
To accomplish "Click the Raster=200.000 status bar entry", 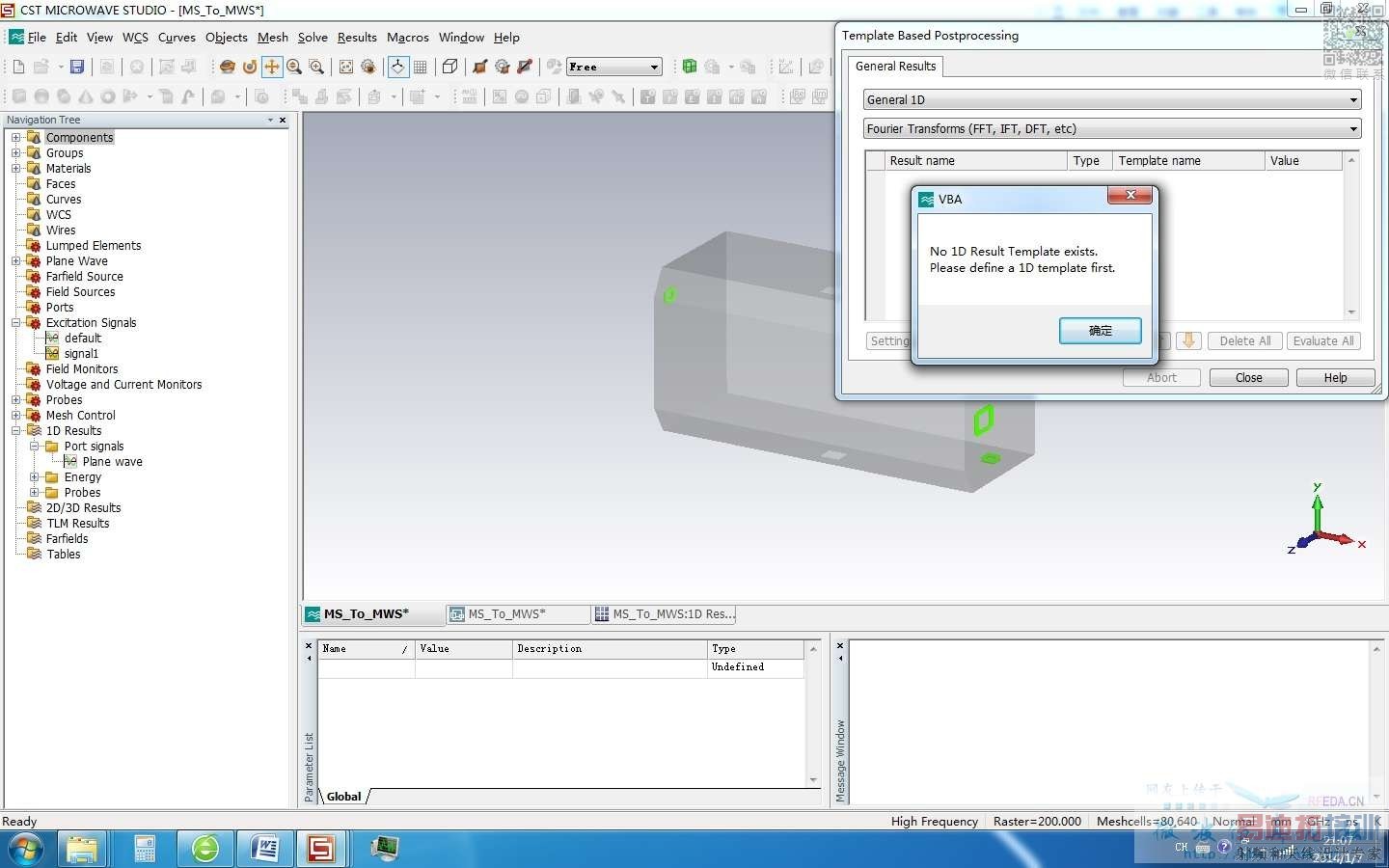I will click(1037, 822).
